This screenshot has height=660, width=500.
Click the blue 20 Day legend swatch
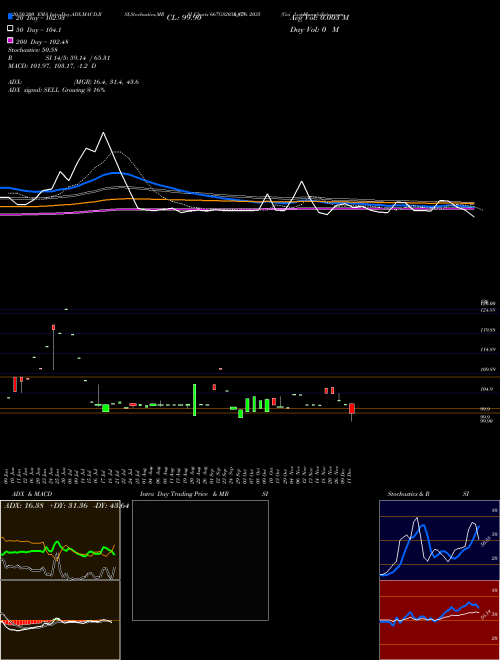tap(10, 16)
